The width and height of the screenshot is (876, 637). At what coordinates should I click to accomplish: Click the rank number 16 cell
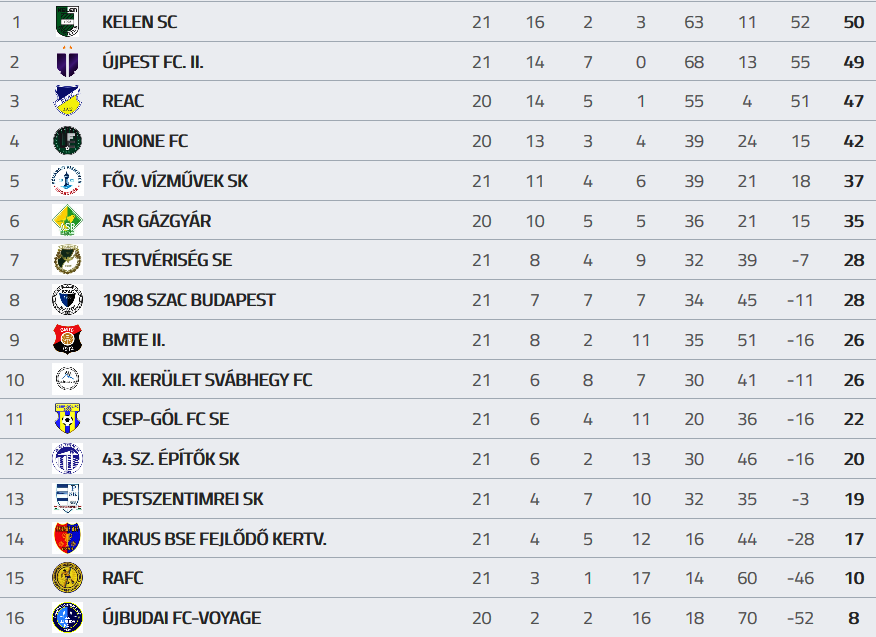tap(15, 618)
